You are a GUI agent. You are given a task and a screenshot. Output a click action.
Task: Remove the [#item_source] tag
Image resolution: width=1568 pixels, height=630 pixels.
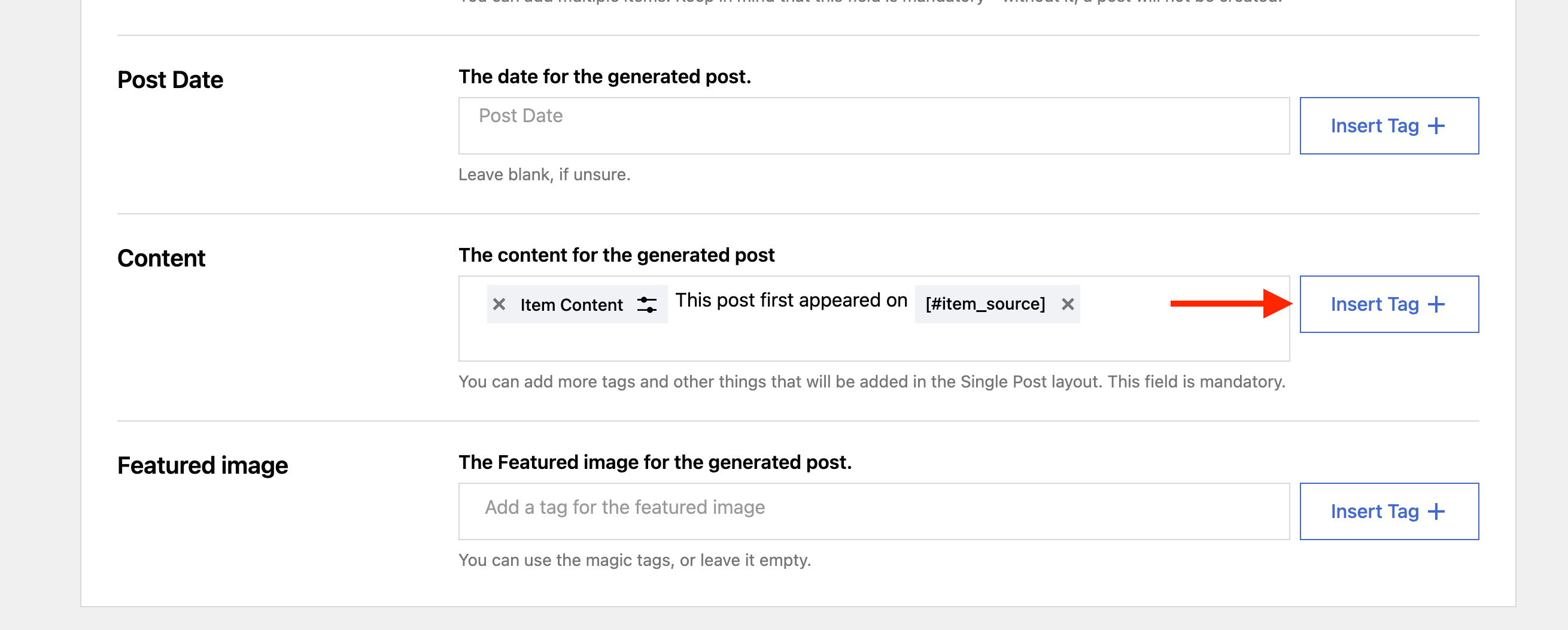(1067, 304)
